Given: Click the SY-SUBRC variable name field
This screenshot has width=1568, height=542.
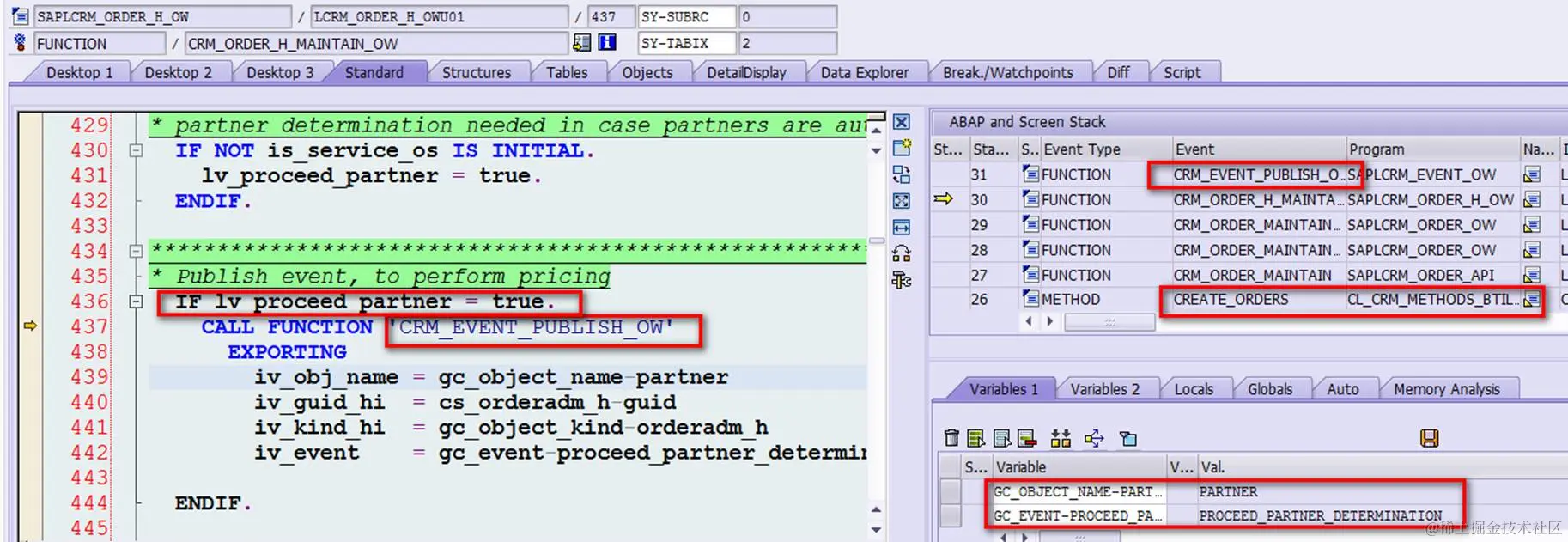Looking at the screenshot, I should (687, 16).
